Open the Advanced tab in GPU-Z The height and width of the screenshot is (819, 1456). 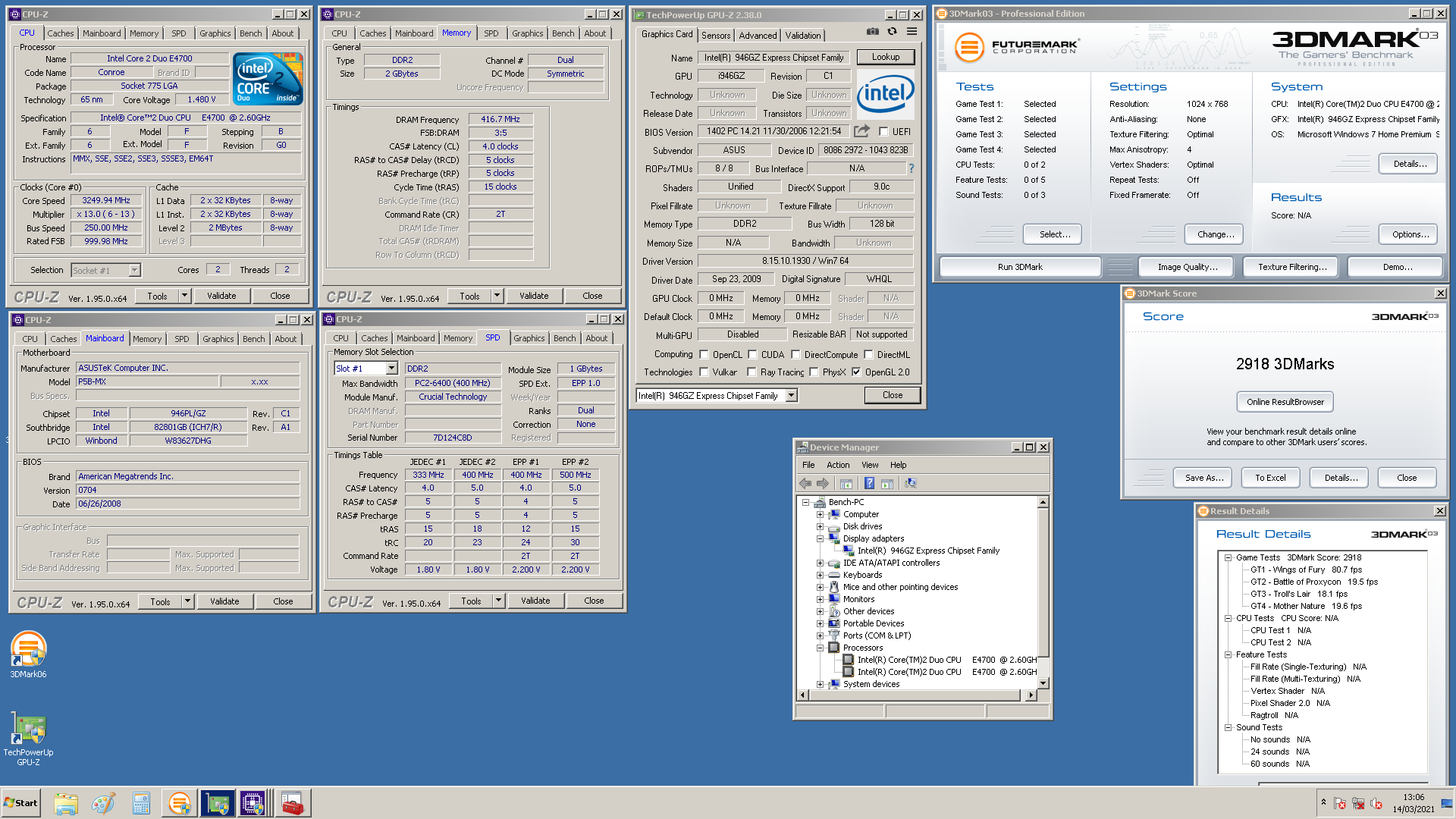point(758,36)
